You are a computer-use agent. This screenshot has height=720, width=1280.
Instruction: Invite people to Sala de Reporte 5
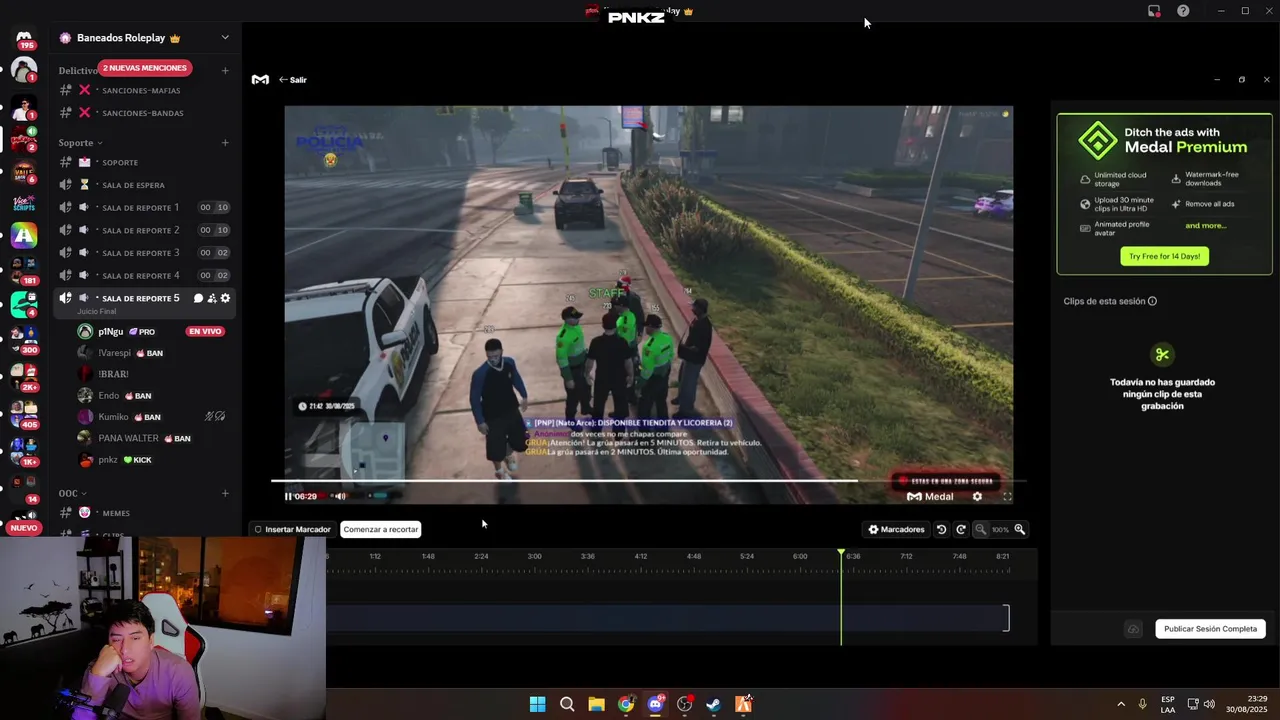[x=212, y=298]
